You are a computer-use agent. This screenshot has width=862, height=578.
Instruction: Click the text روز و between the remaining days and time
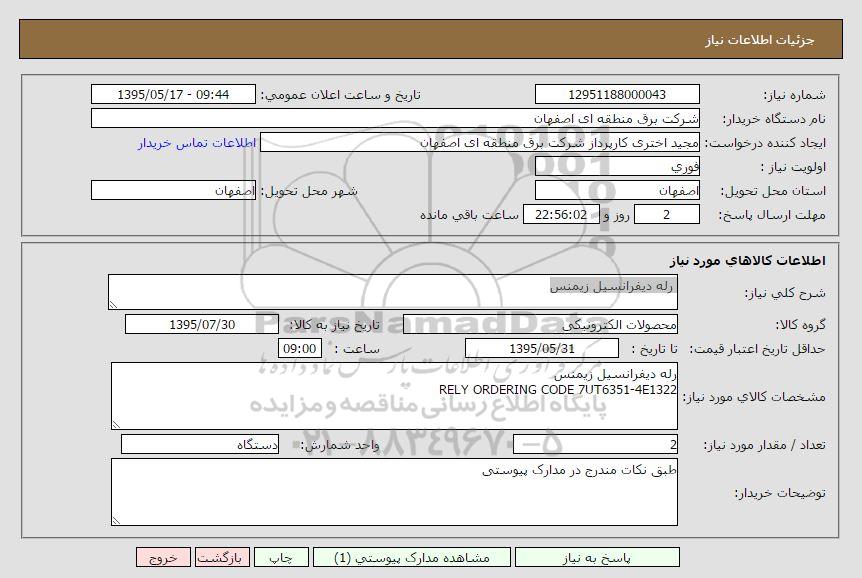(x=616, y=215)
